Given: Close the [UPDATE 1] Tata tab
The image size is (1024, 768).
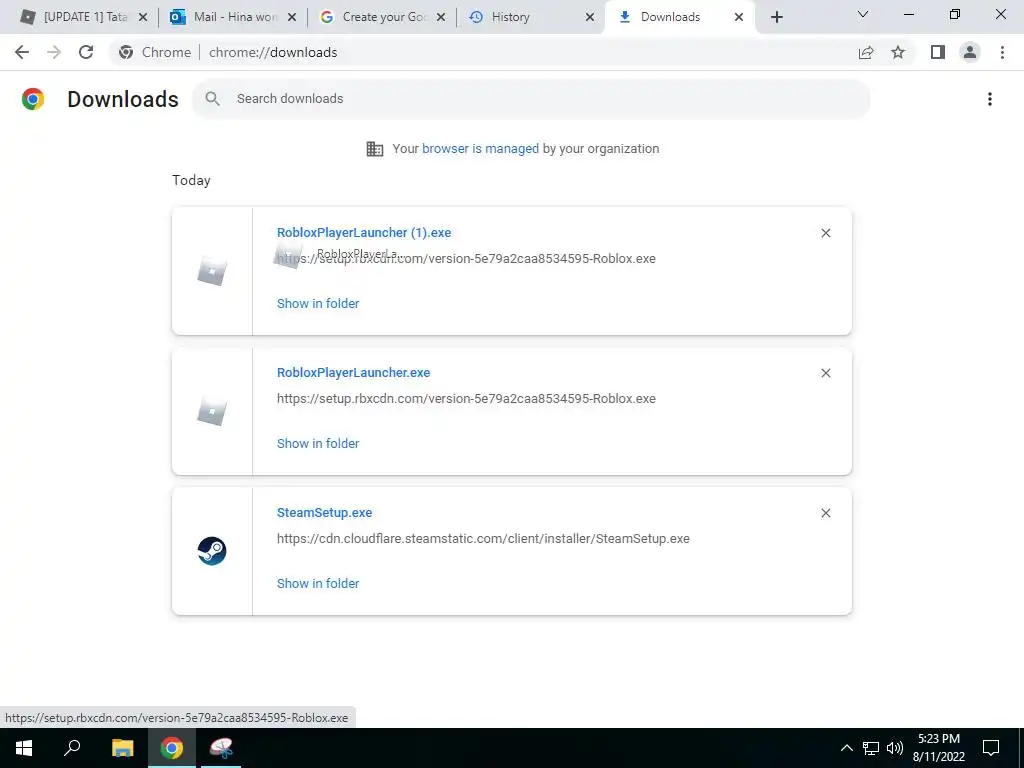Looking at the screenshot, I should coord(143,17).
